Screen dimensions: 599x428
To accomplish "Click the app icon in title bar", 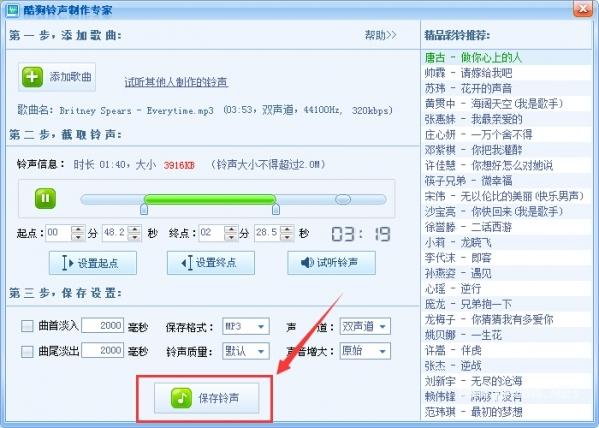I will point(12,9).
